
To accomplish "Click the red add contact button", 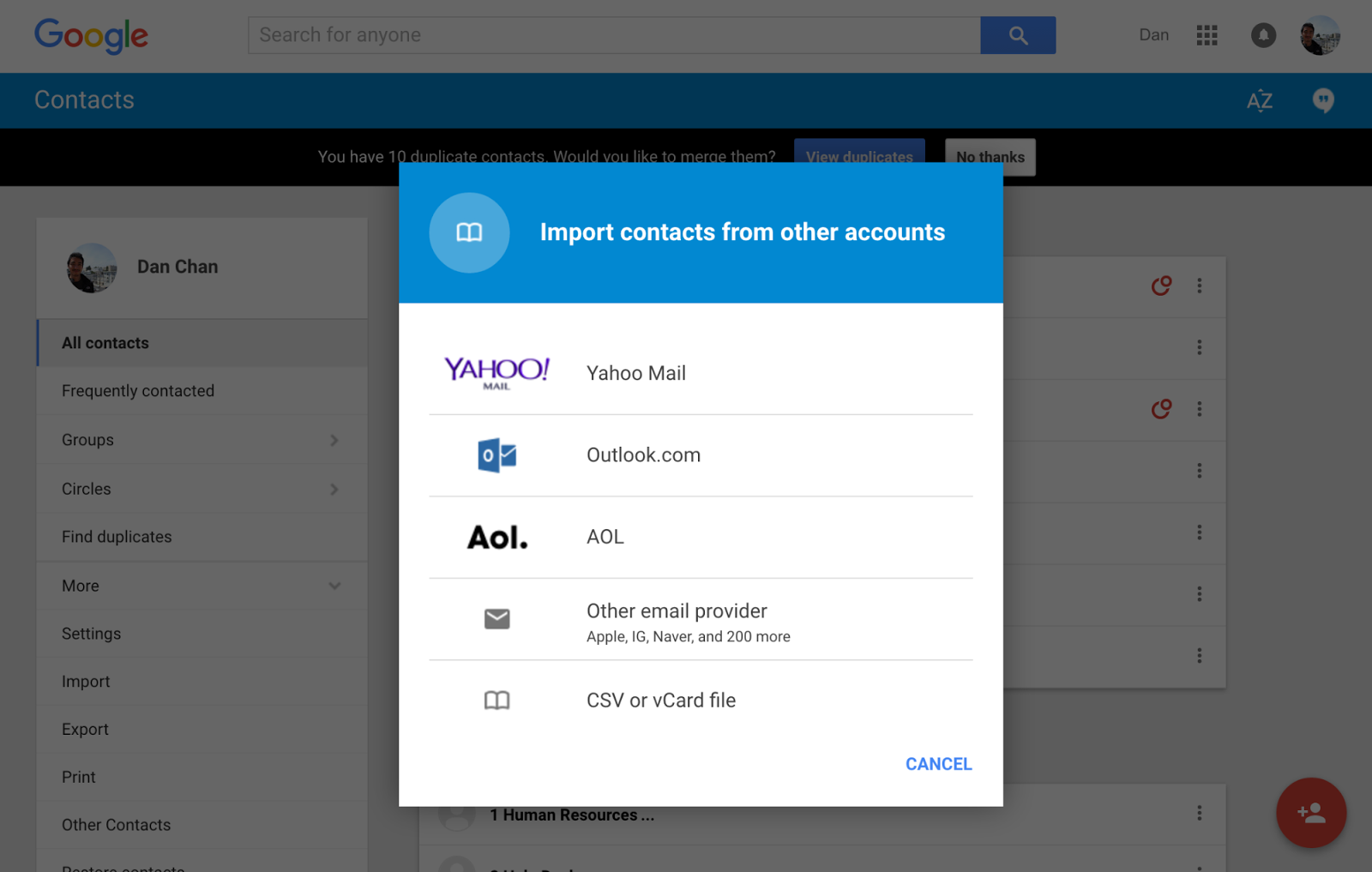I will point(1310,812).
